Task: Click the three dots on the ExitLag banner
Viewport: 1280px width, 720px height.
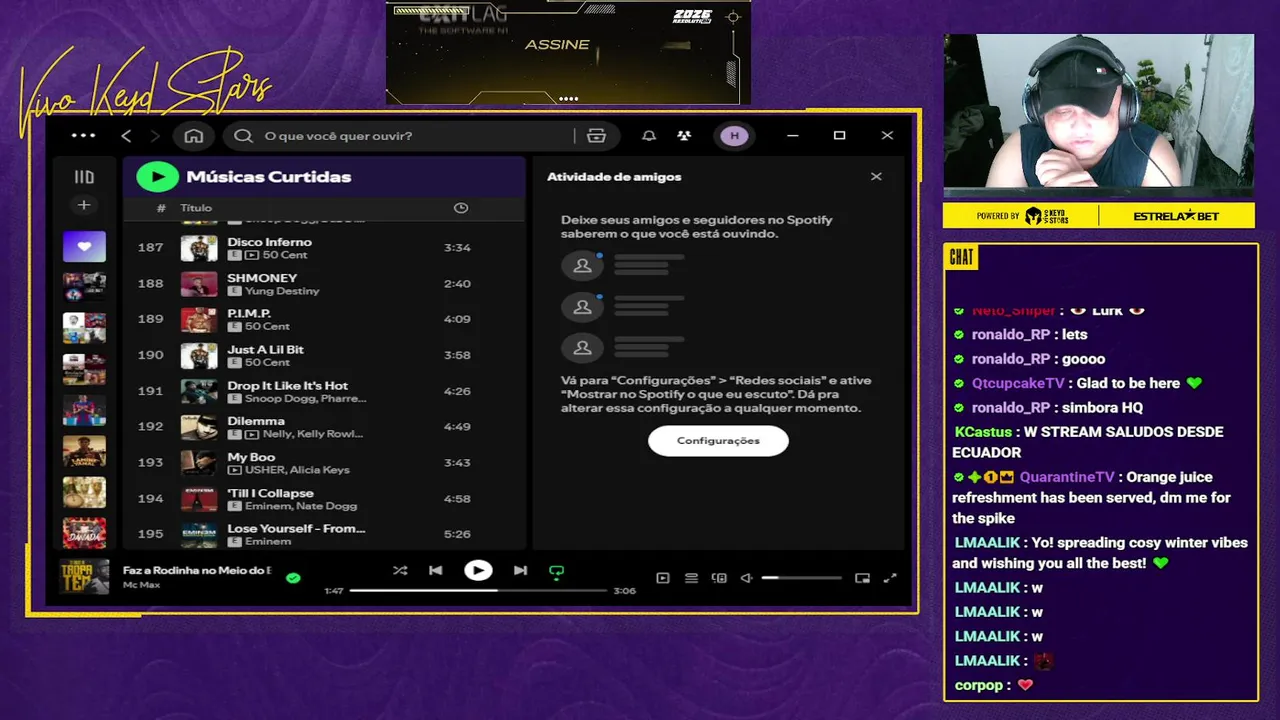Action: click(568, 98)
